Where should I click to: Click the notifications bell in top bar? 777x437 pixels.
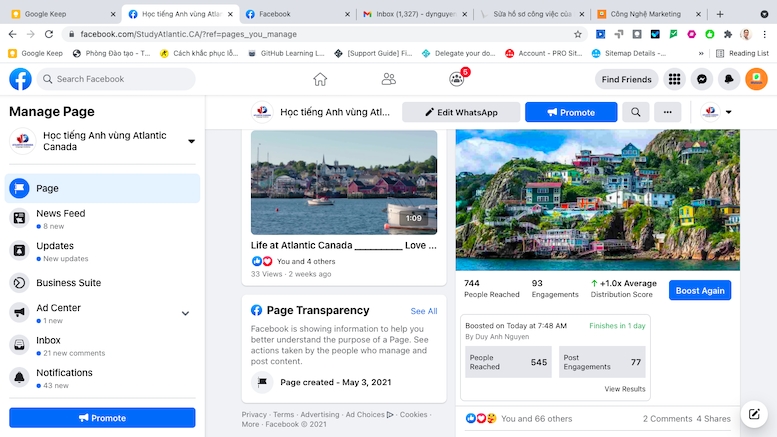pyautogui.click(x=729, y=79)
